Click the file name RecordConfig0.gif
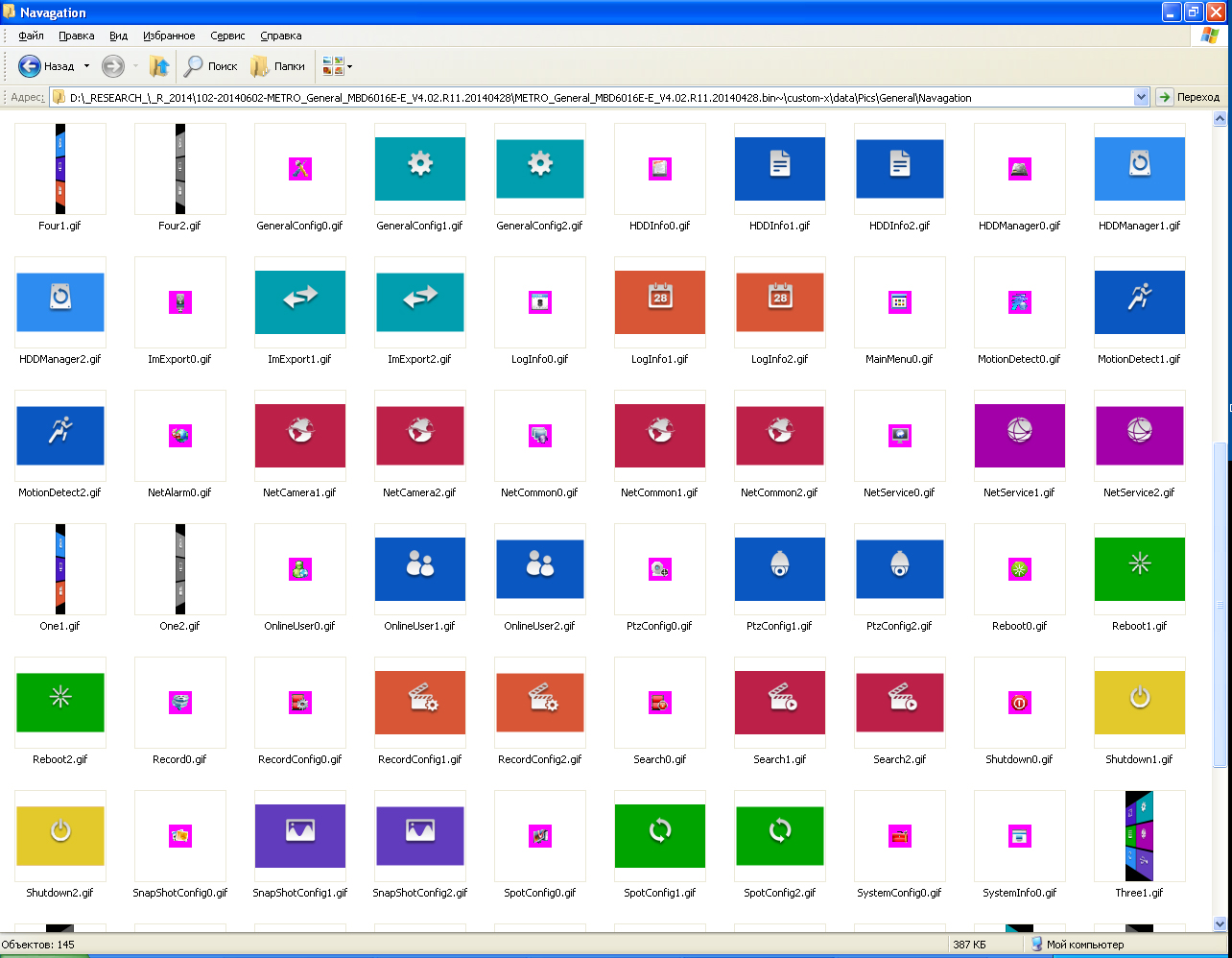Image resolution: width=1232 pixels, height=958 pixels. tap(299, 759)
